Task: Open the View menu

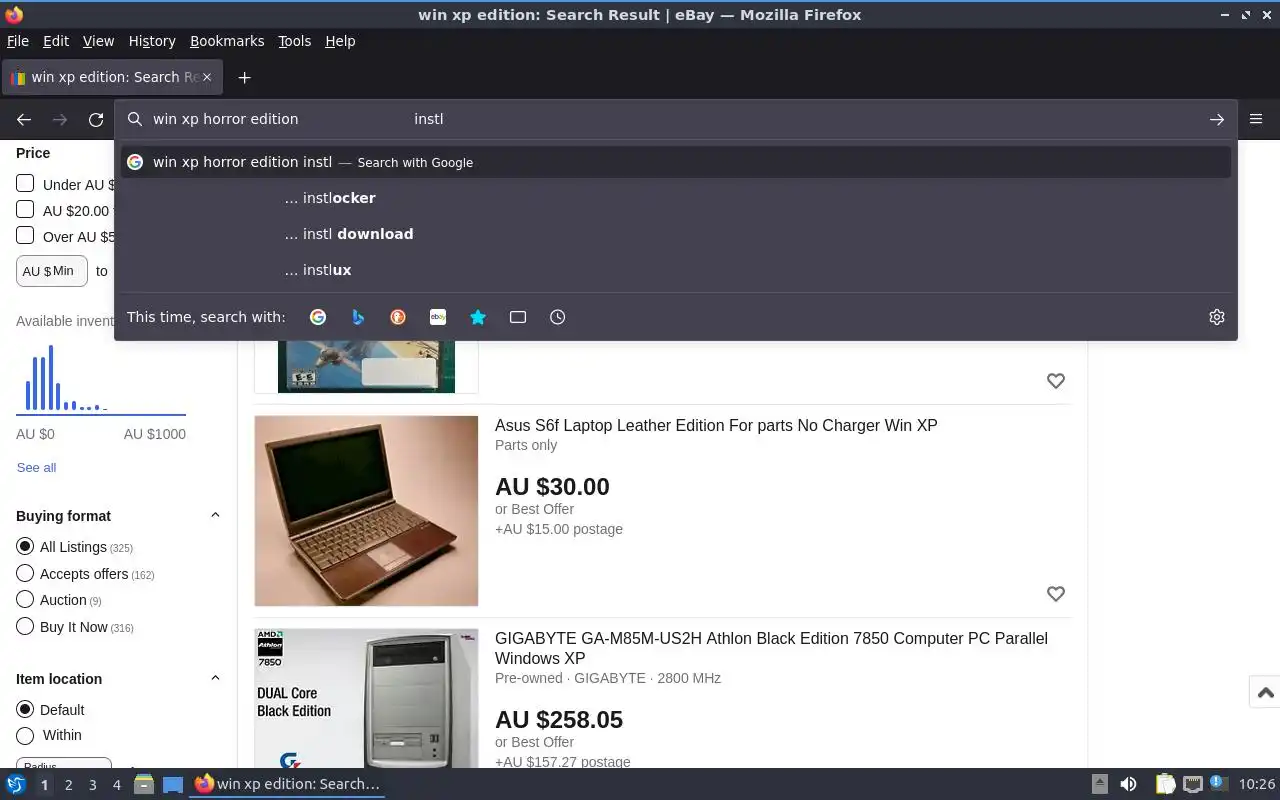Action: click(98, 41)
